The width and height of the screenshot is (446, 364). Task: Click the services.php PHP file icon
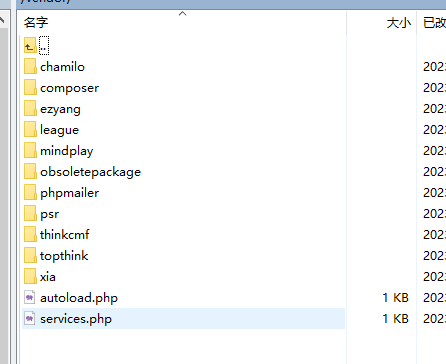point(30,318)
